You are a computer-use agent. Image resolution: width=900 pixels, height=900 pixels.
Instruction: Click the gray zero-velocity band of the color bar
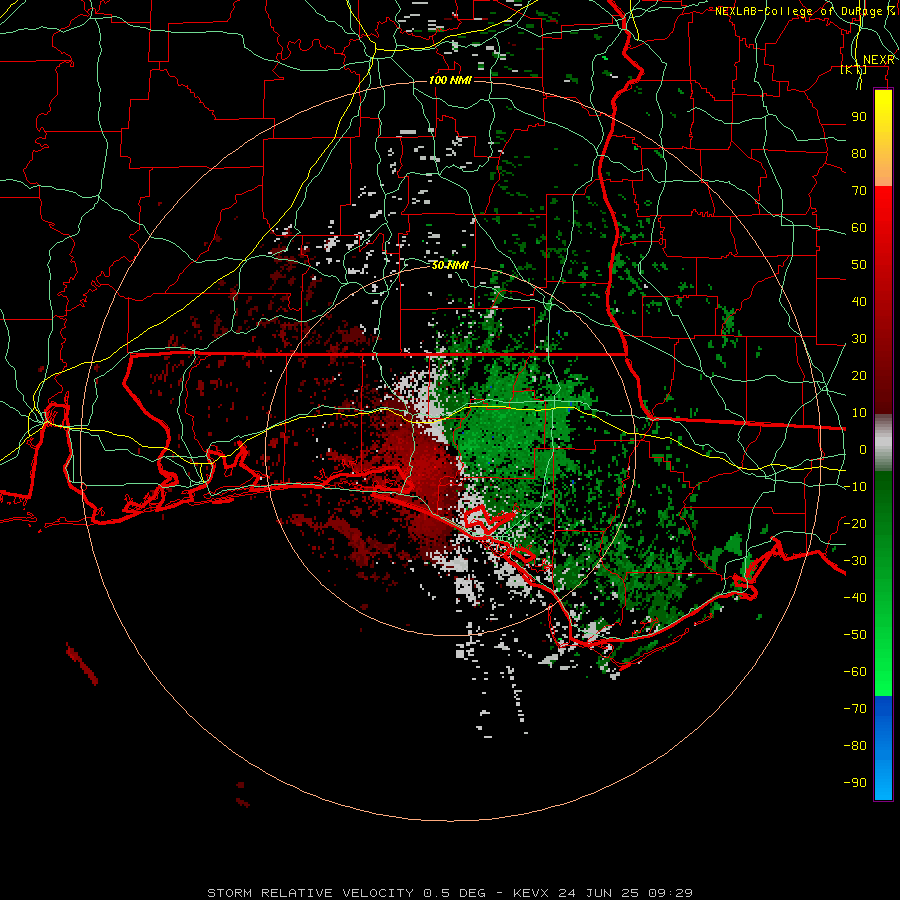point(883,443)
